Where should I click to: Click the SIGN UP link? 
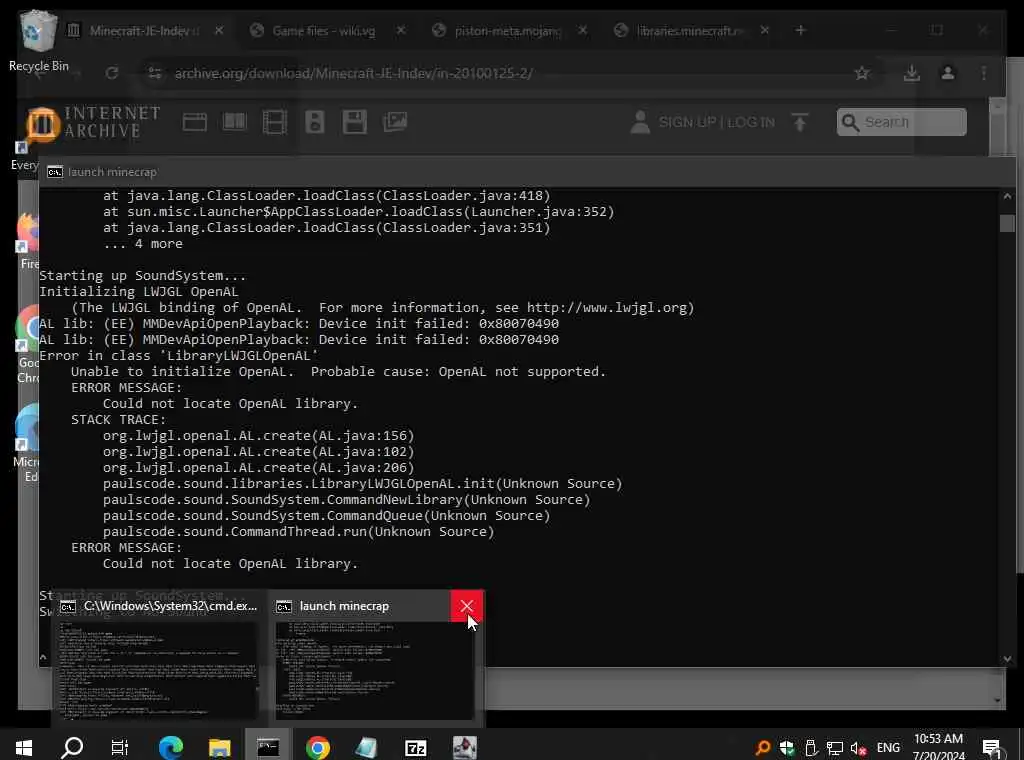pyautogui.click(x=688, y=122)
